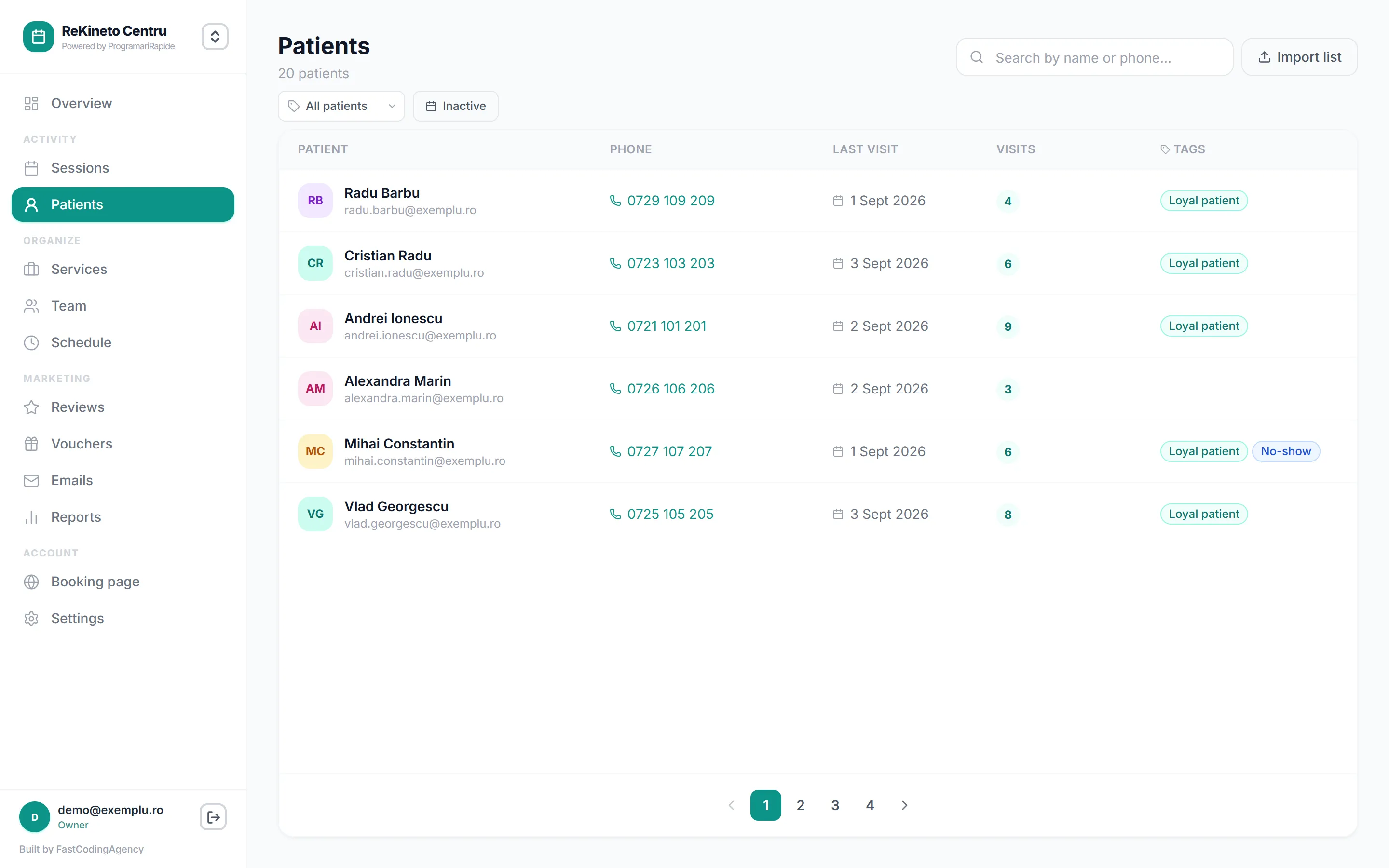Call Radu Barbu at 0729 109 209

point(662,201)
